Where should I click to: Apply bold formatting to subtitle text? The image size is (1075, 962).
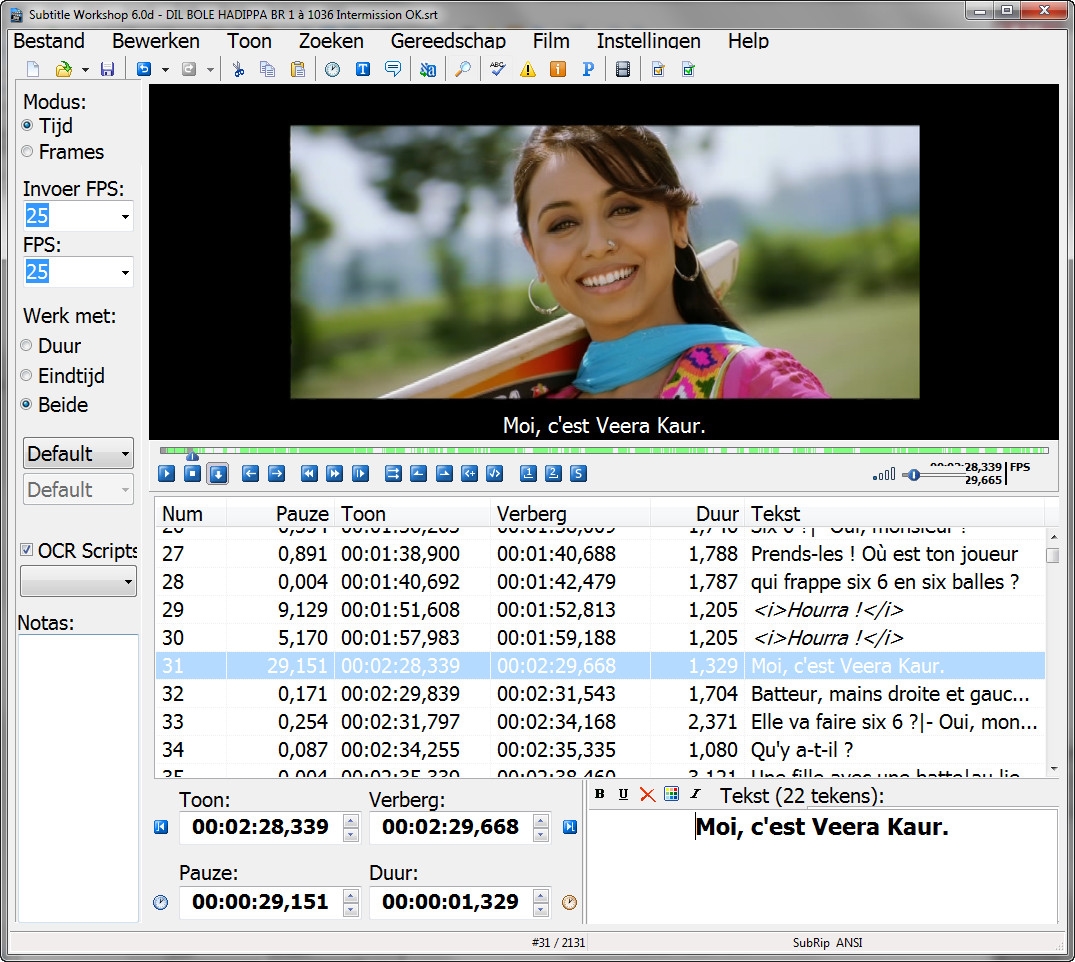click(x=600, y=794)
